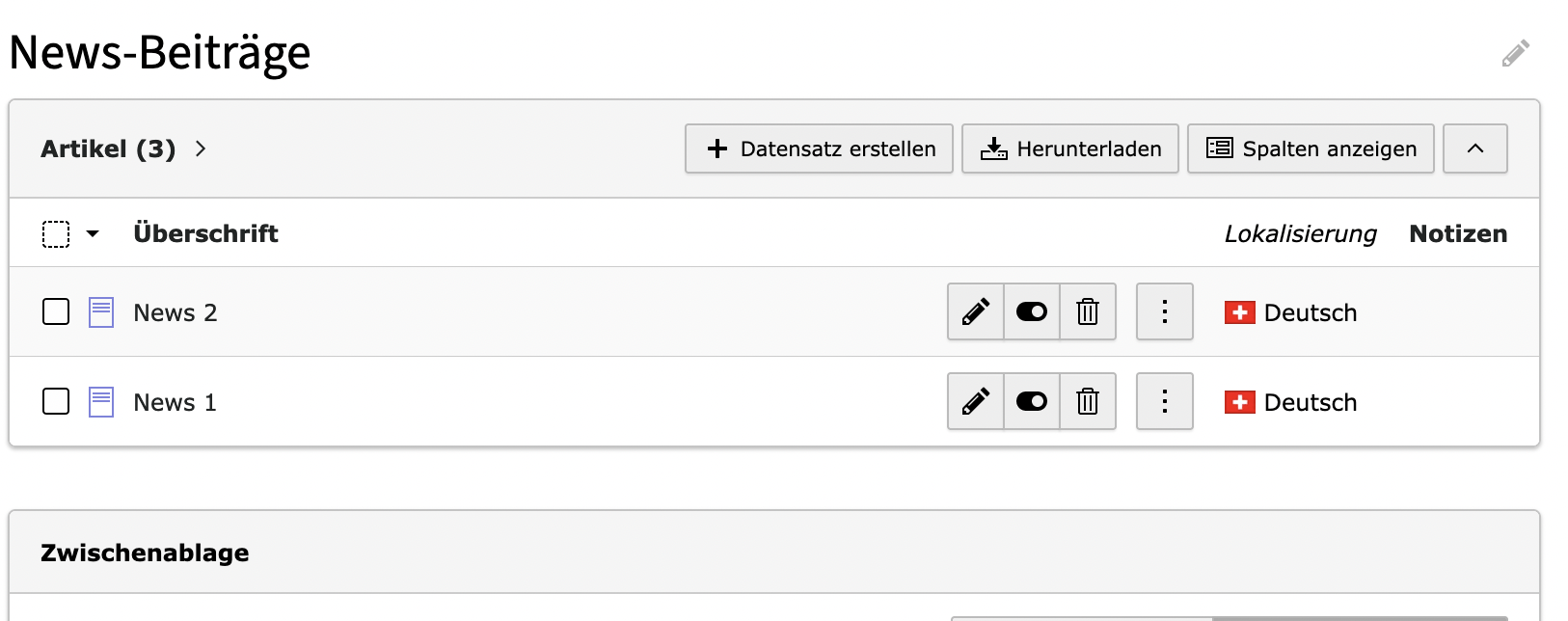1568x621 pixels.
Task: Check the News 1 checkbox
Action: [x=56, y=401]
